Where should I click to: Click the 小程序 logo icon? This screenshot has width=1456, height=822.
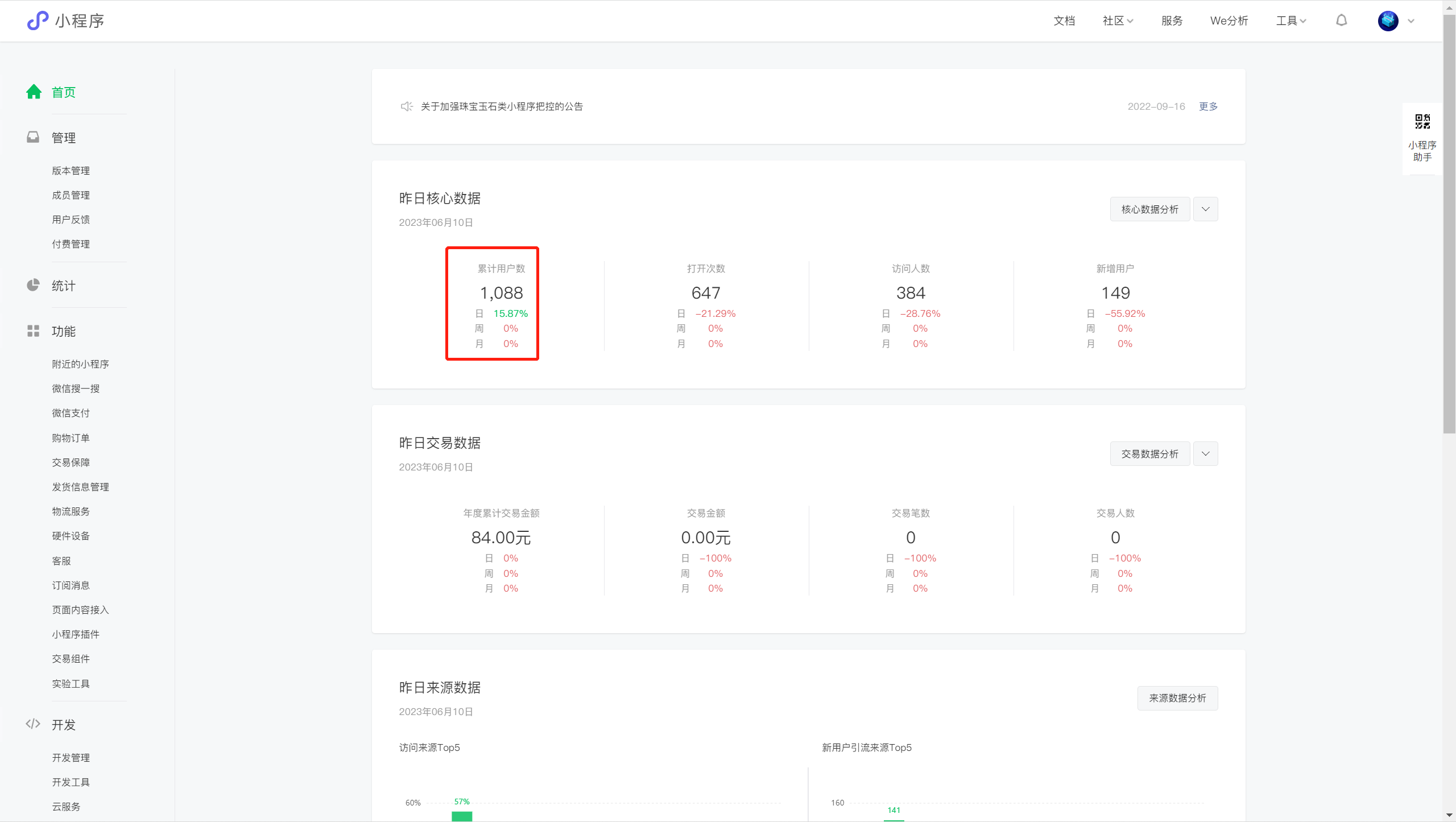pyautogui.click(x=38, y=21)
